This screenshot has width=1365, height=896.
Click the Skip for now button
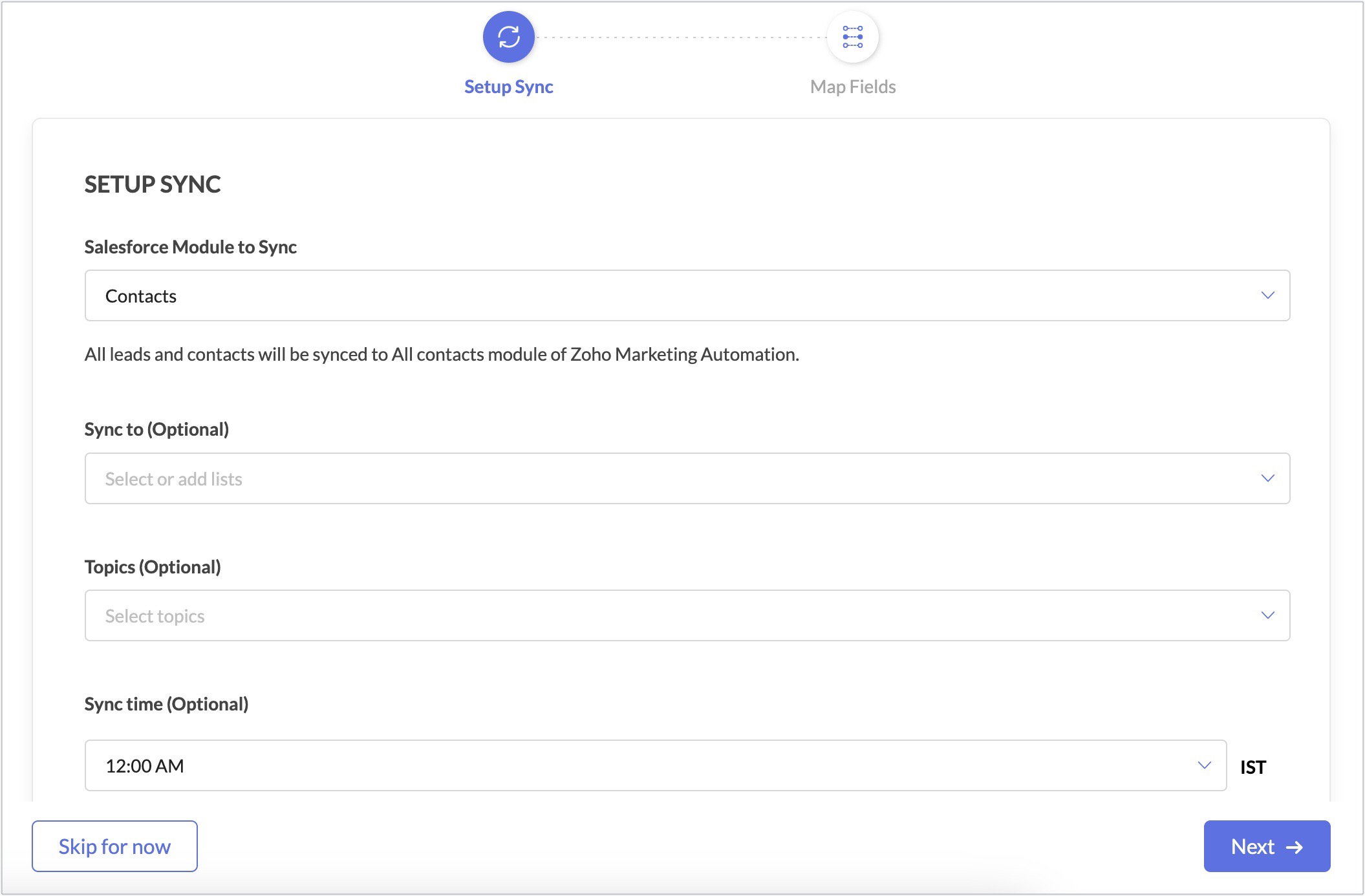point(114,846)
